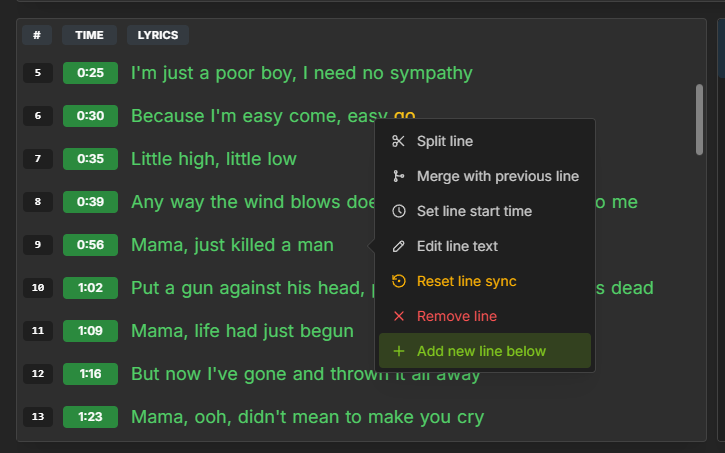Select lyric "Mama, just killed a man"
Image resolution: width=725 pixels, height=453 pixels.
[x=232, y=245]
